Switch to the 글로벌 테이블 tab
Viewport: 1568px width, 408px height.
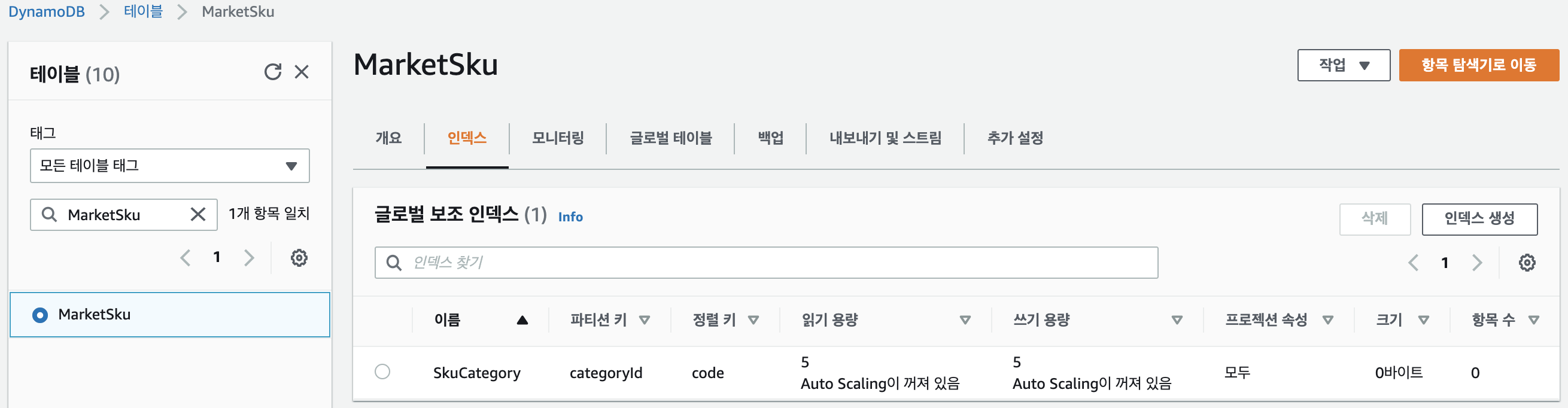pyautogui.click(x=670, y=138)
